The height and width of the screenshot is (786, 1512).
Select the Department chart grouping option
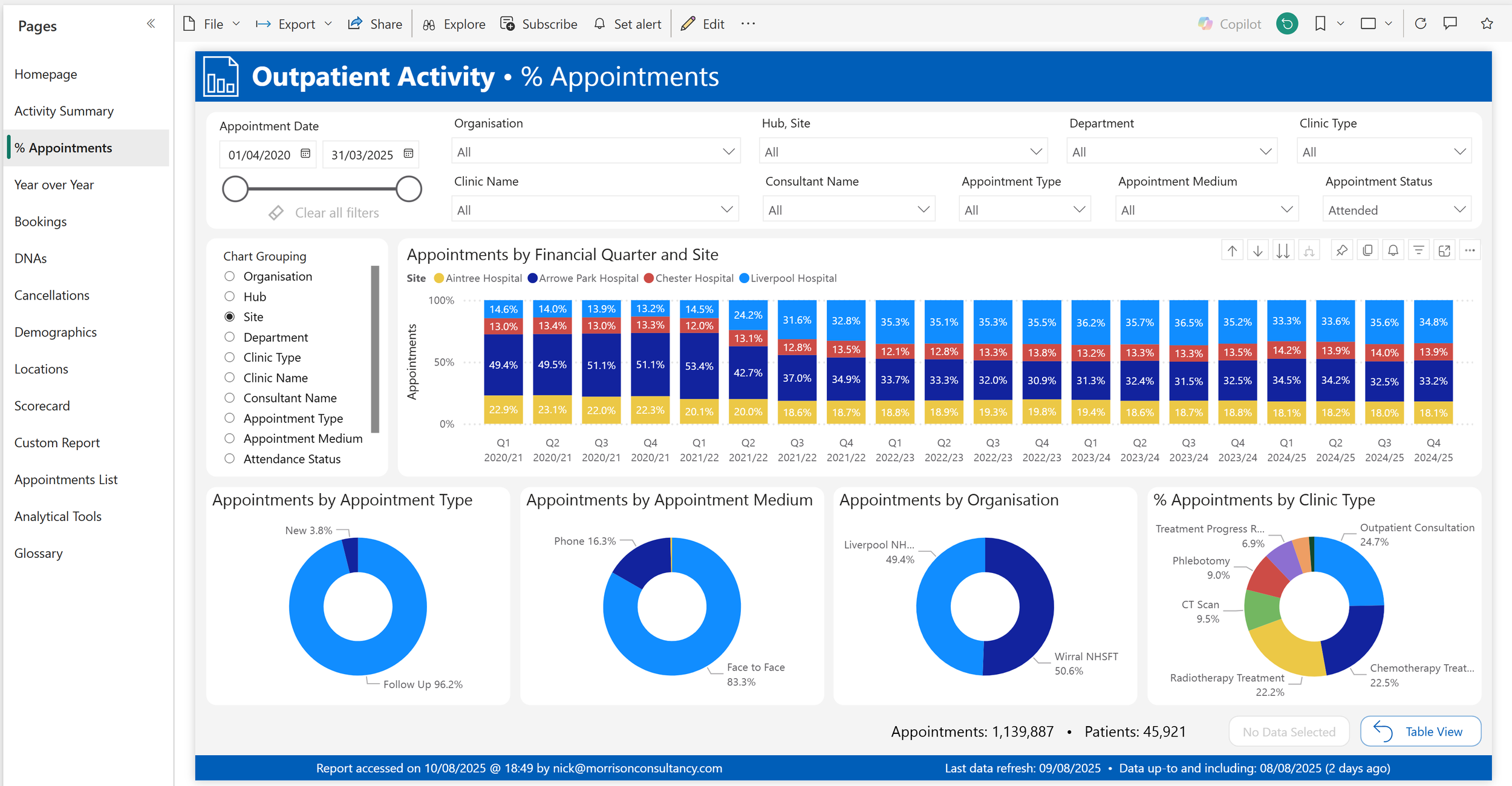[x=230, y=337]
